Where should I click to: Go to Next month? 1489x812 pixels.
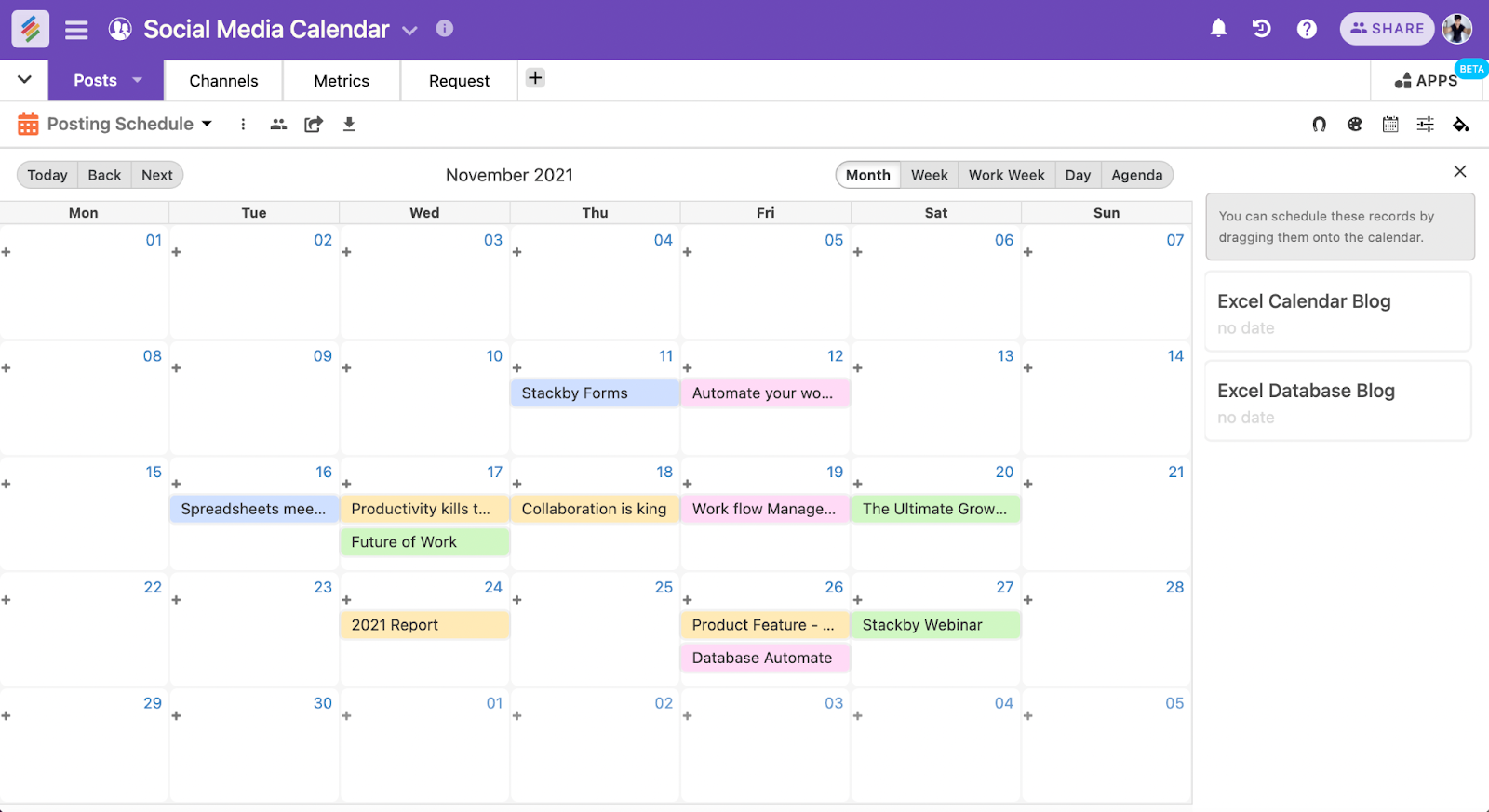coord(157,175)
